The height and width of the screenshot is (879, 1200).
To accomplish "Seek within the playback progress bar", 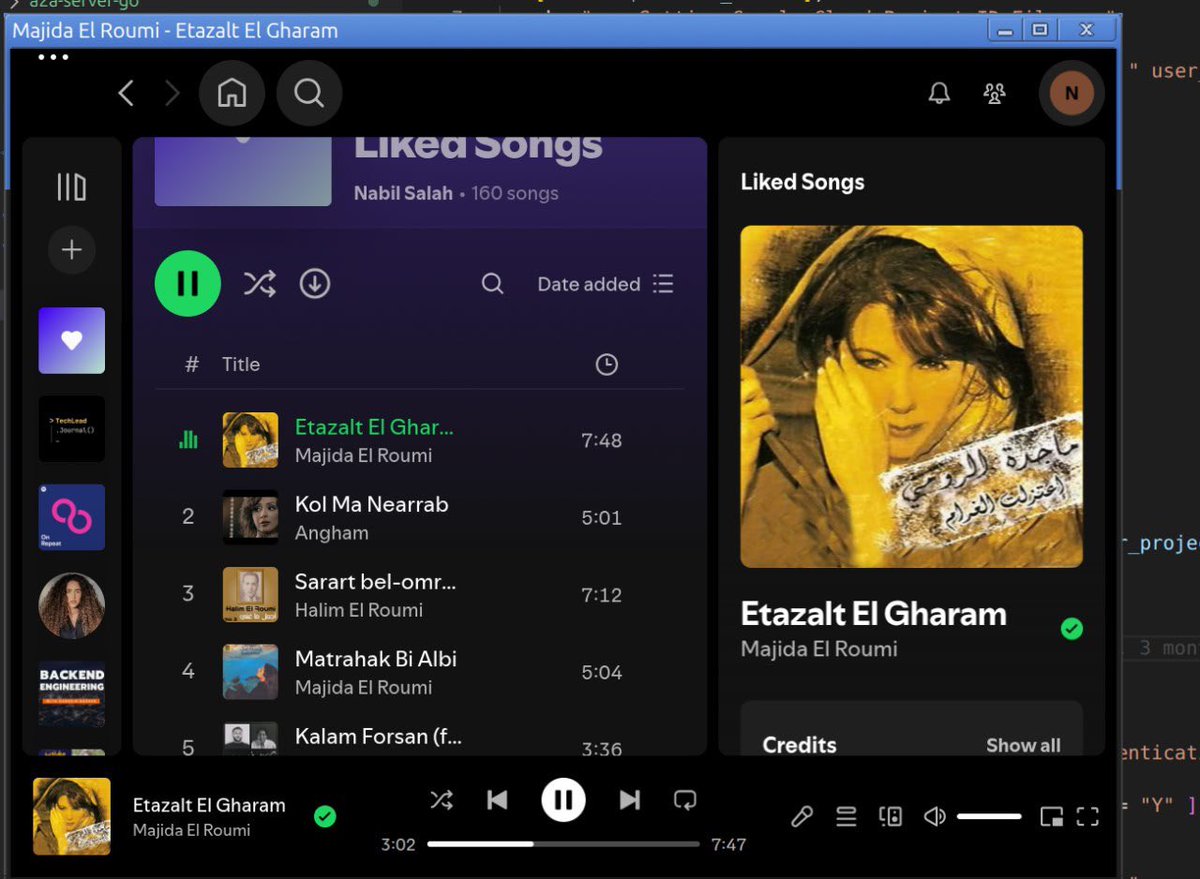I will click(564, 844).
